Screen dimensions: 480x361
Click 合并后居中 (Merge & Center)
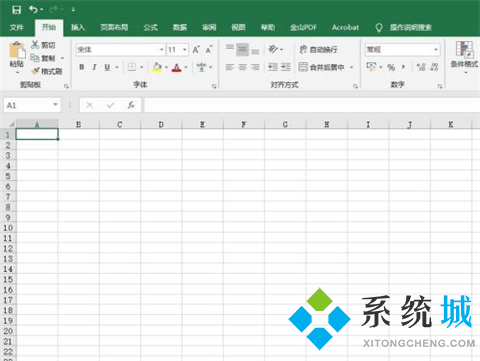click(321, 67)
